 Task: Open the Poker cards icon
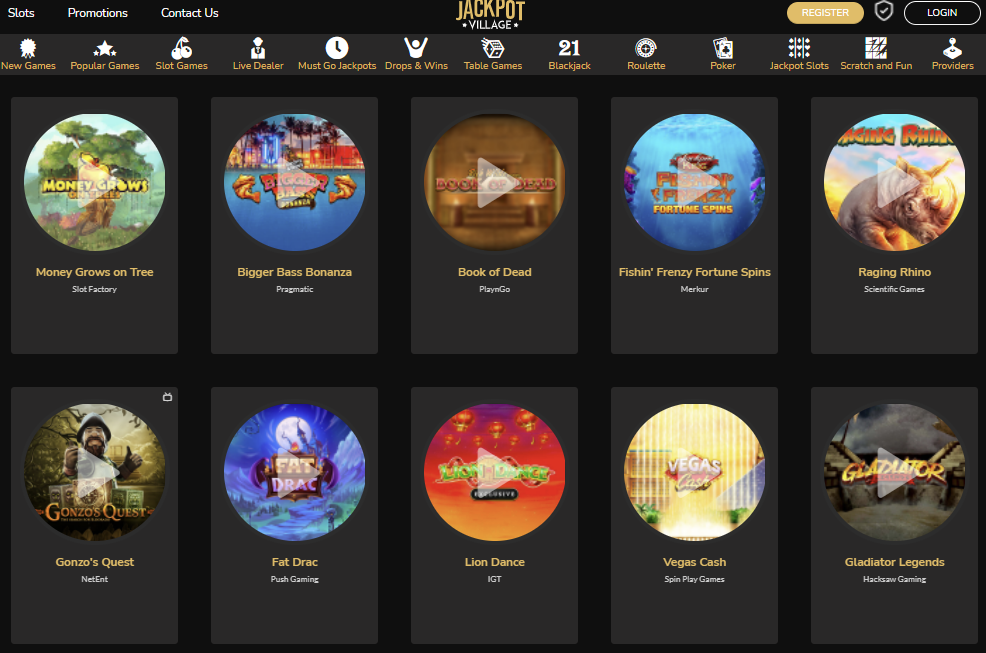[723, 48]
